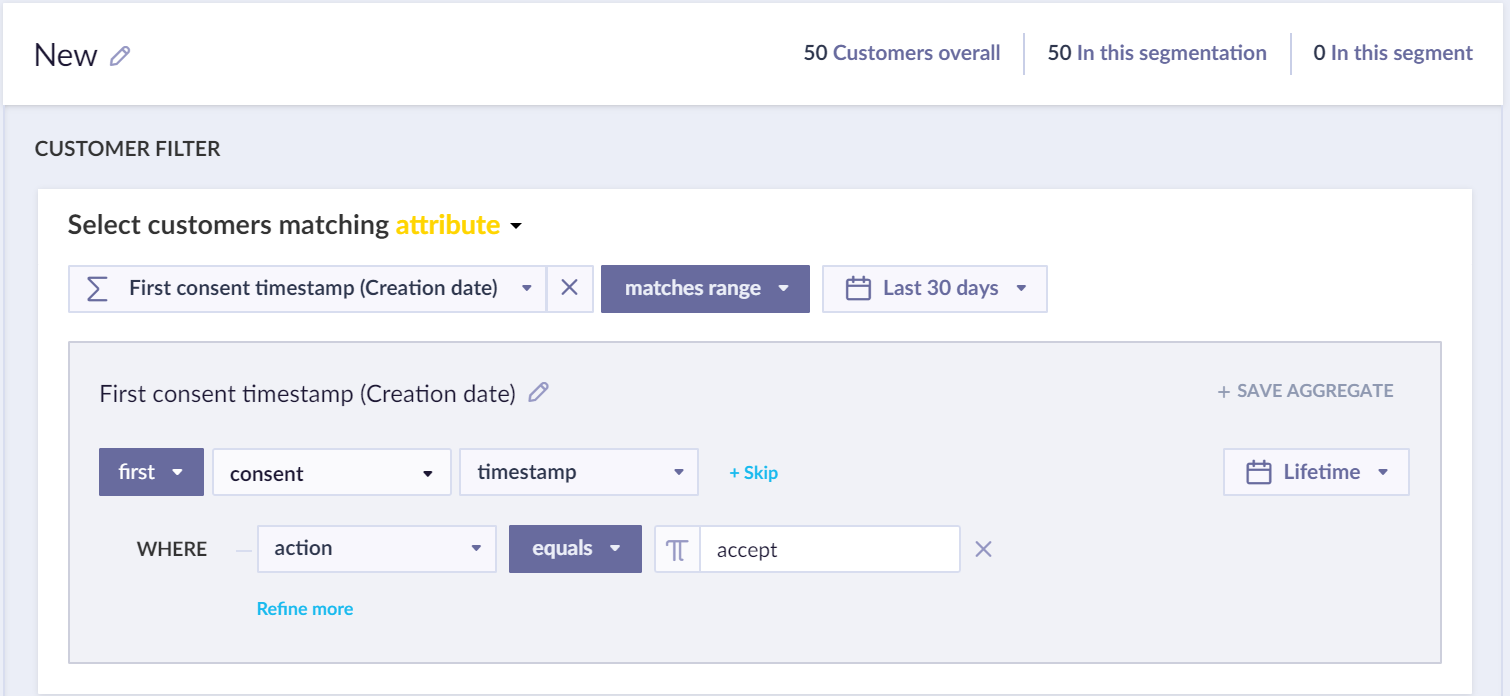Open the equals operator dropdown
Image resolution: width=1510 pixels, height=696 pixels.
point(575,549)
